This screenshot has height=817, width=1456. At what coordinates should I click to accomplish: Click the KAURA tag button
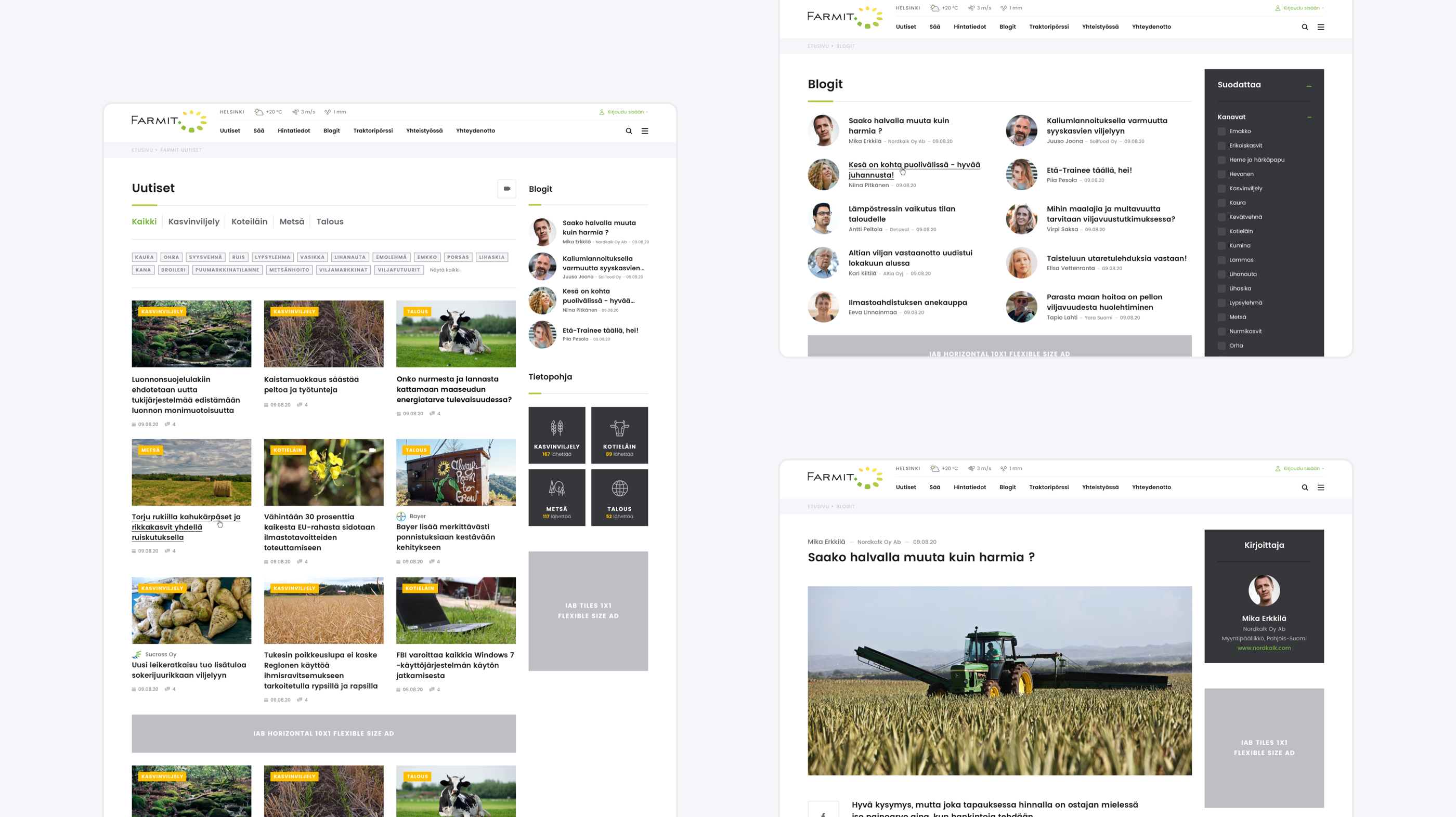(144, 257)
